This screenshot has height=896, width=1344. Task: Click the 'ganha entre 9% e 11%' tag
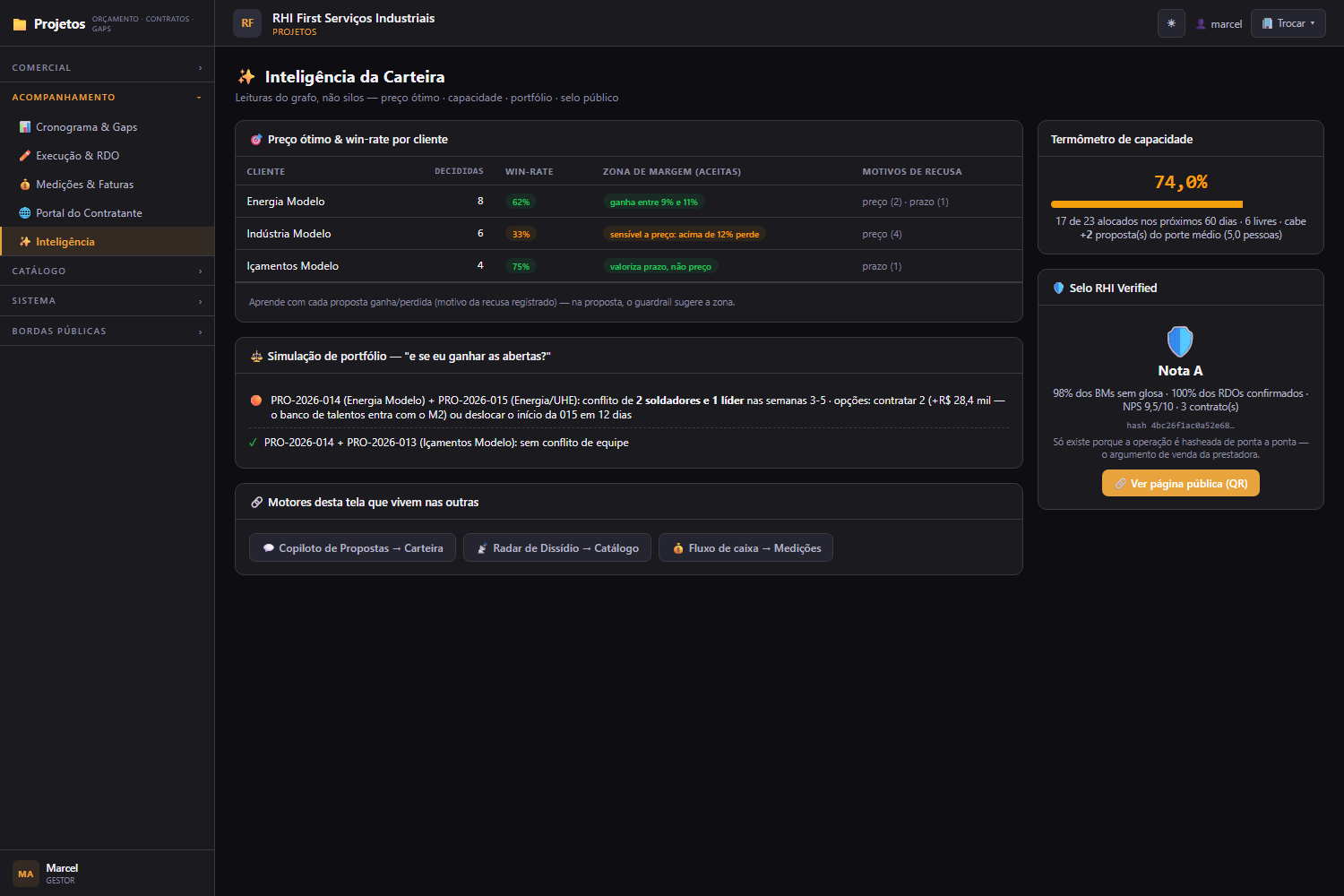point(653,202)
